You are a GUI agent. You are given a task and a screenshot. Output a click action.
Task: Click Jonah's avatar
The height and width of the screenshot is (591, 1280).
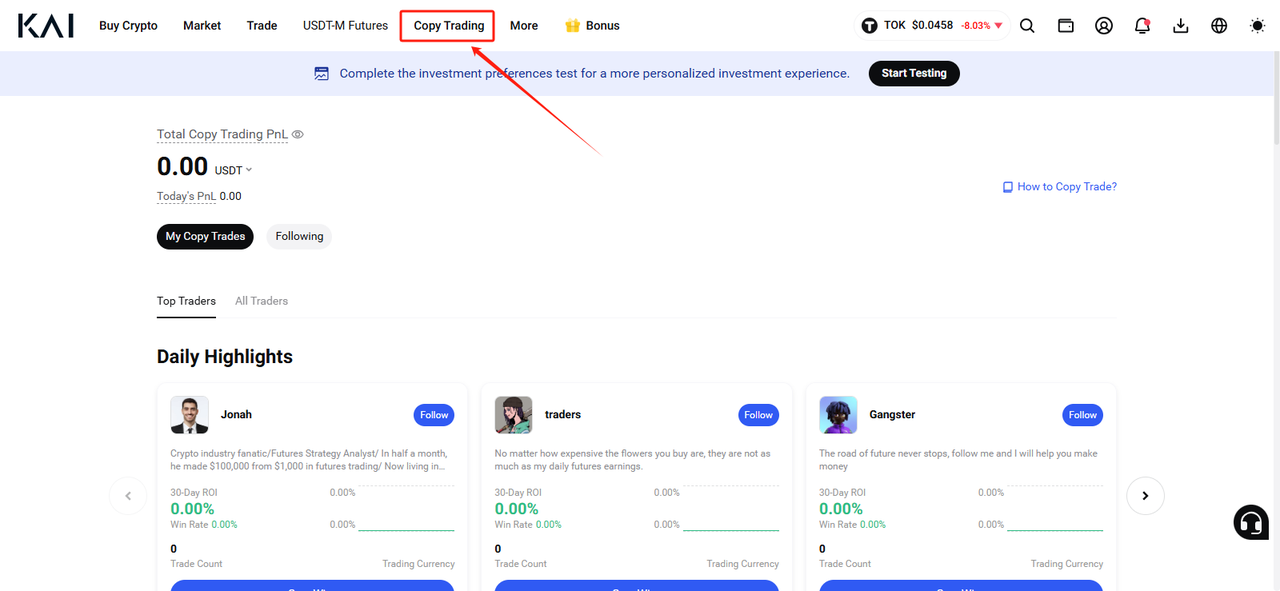coord(189,415)
